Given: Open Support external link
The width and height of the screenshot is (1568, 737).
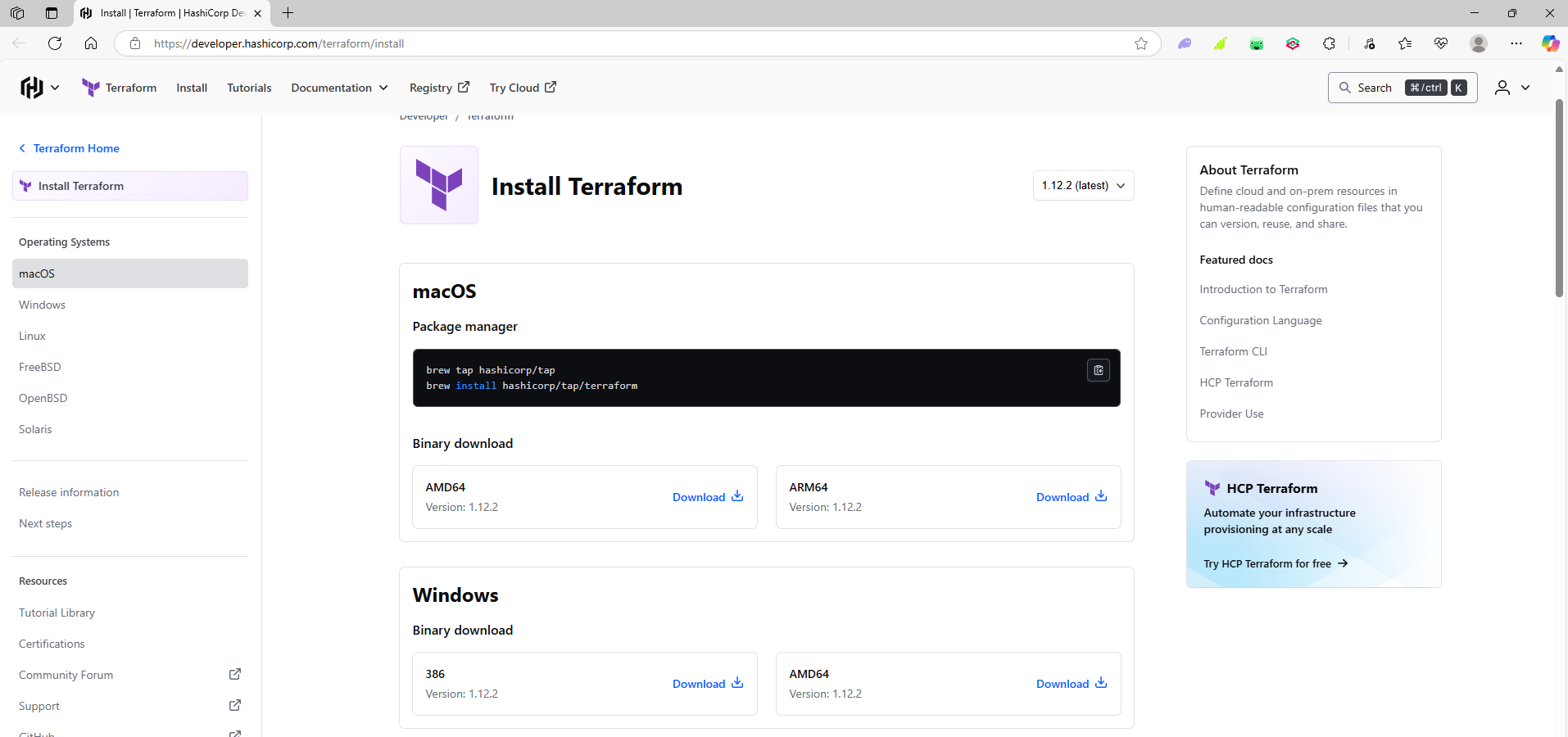Looking at the screenshot, I should pos(130,706).
